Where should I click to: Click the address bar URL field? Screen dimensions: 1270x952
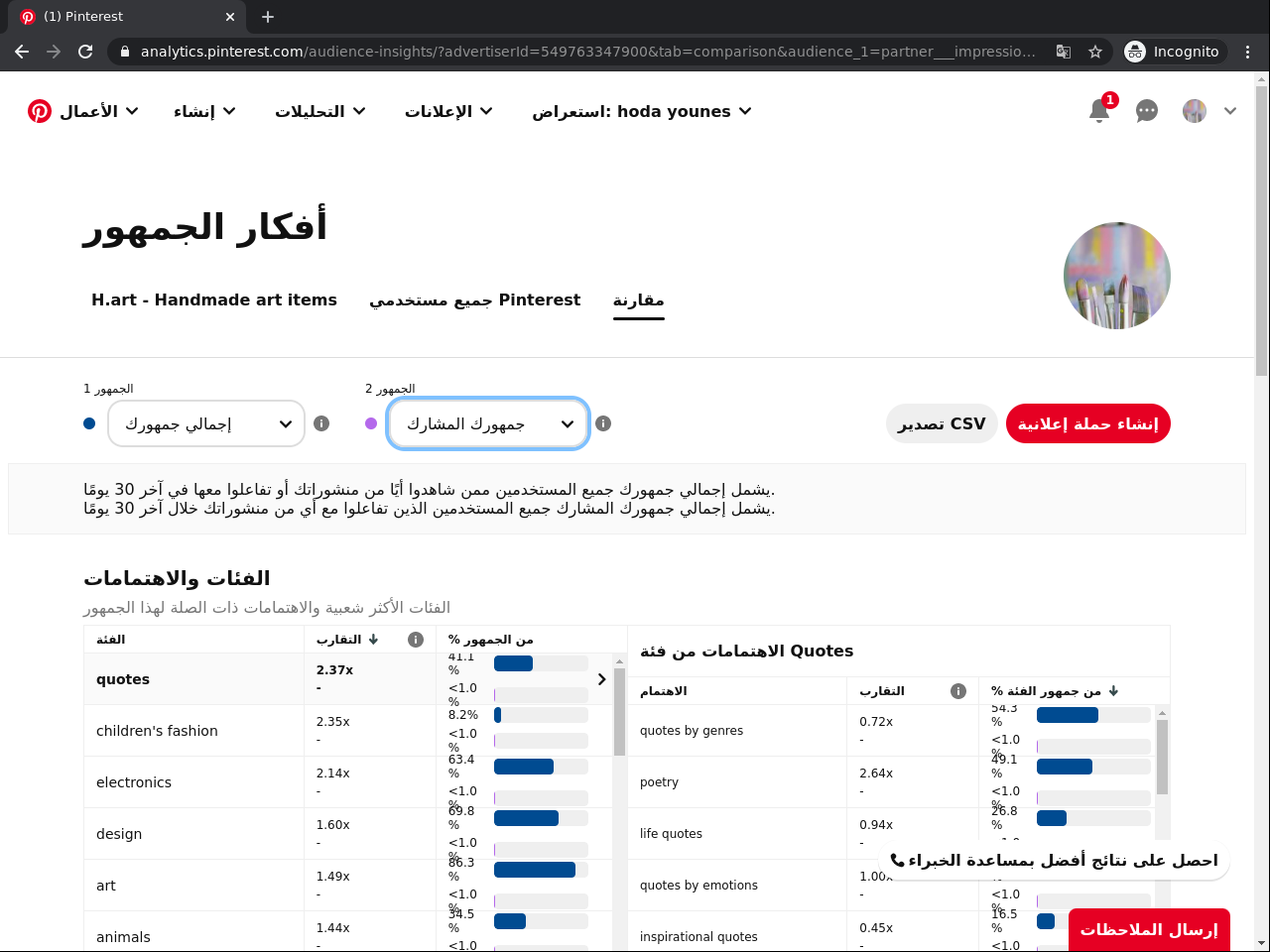(587, 52)
